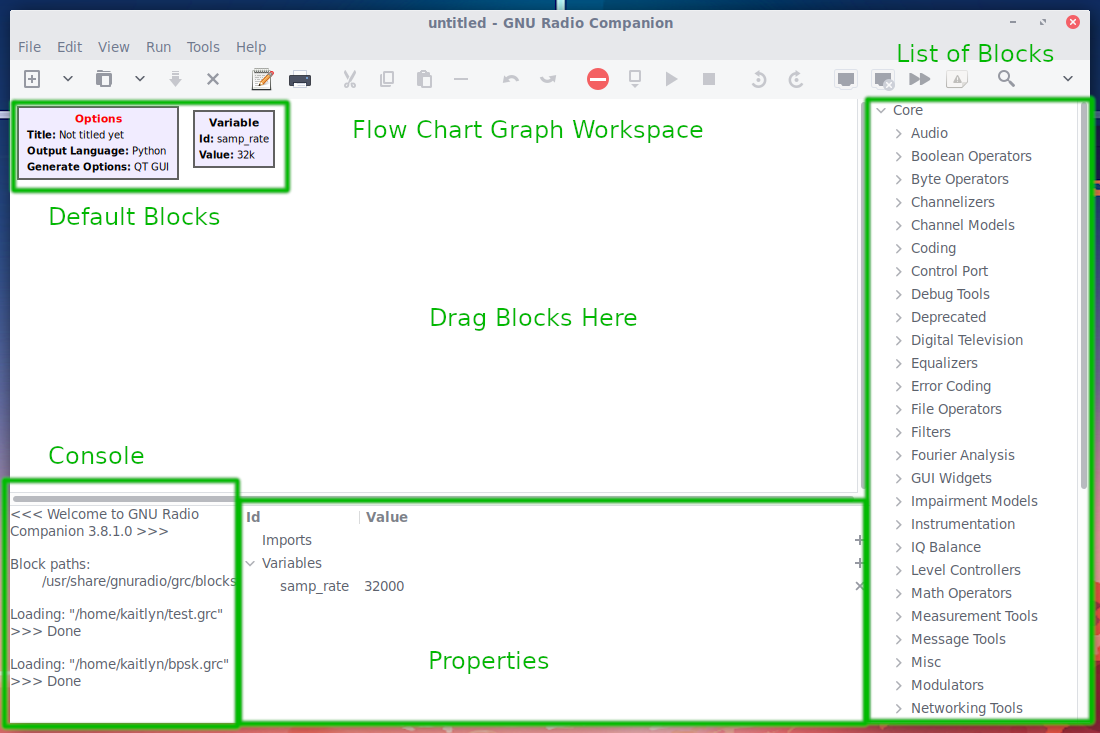Click the close flow graph X icon
The width and height of the screenshot is (1100, 733).
(213, 79)
